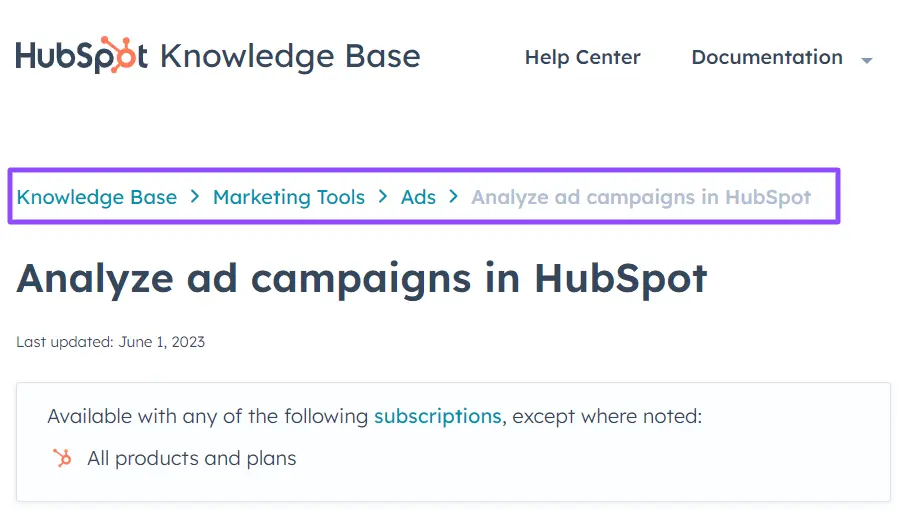Click the Knowledge Base title beside the logo
The width and height of the screenshot is (913, 511).
(290, 56)
